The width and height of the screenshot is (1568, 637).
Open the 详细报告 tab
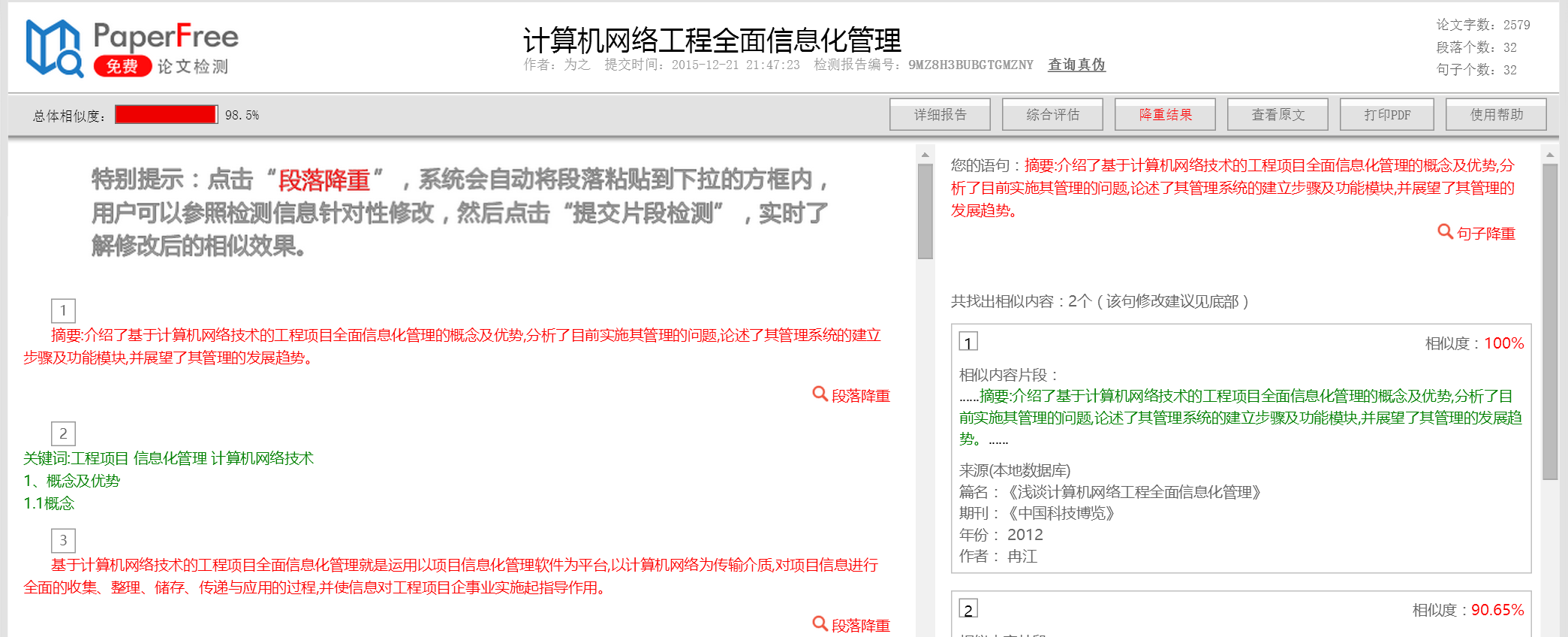pyautogui.click(x=940, y=114)
